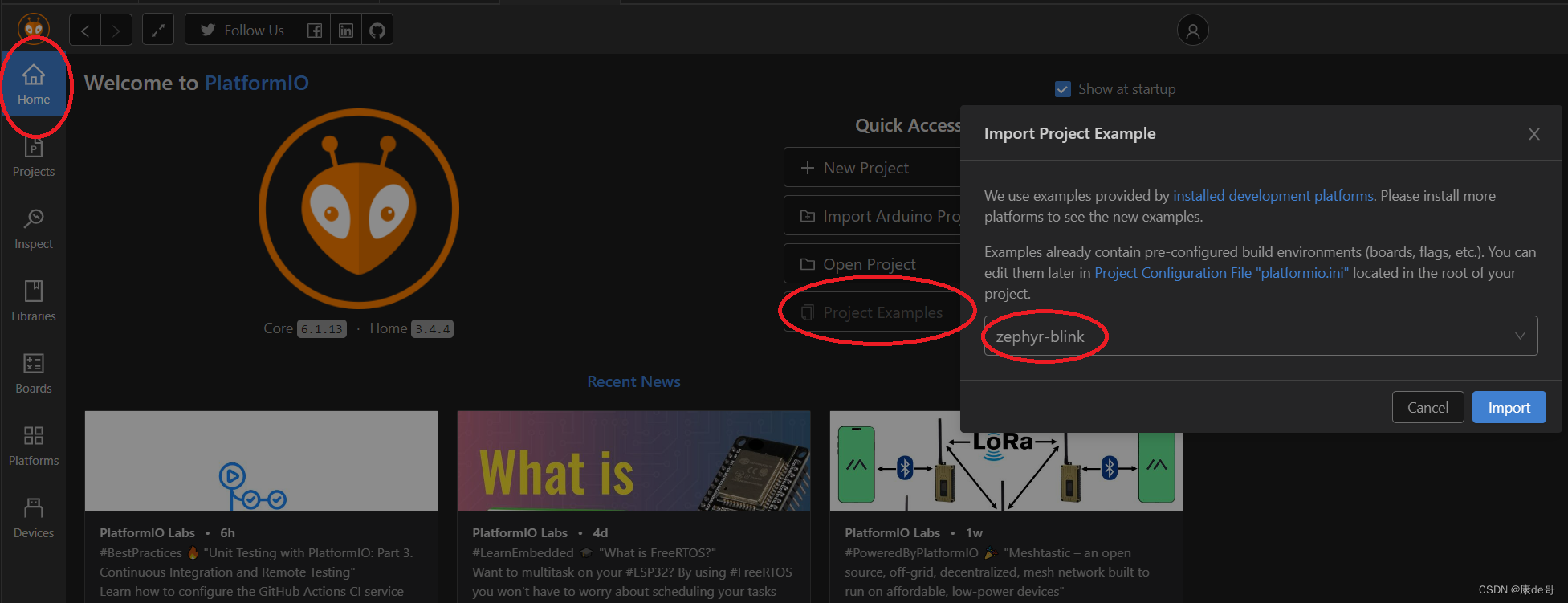Toggle the Show at startup checkbox
1568x603 pixels.
pyautogui.click(x=1063, y=89)
